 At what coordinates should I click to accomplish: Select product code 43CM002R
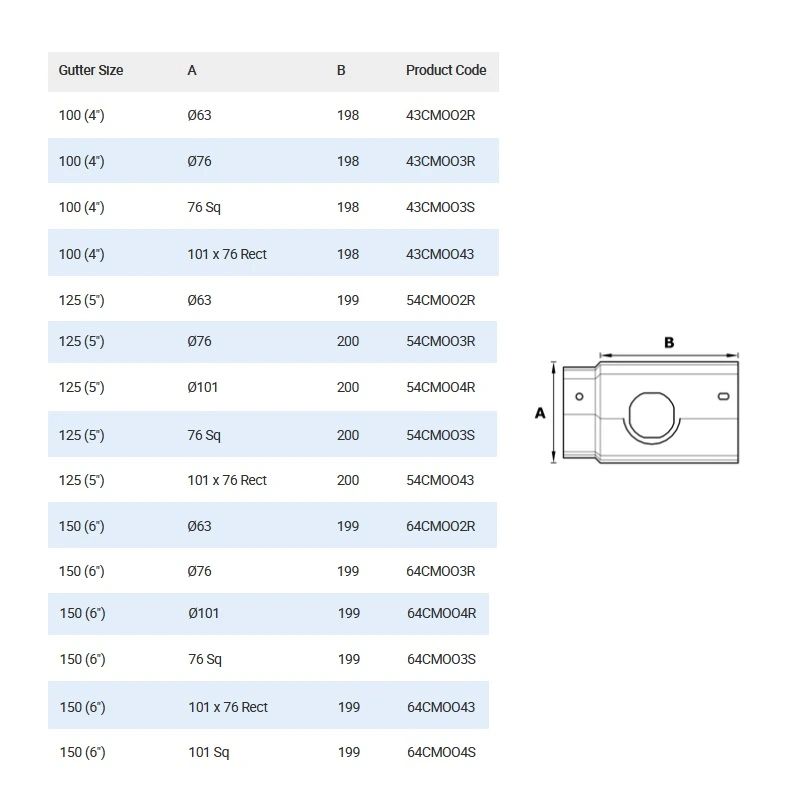coord(440,115)
